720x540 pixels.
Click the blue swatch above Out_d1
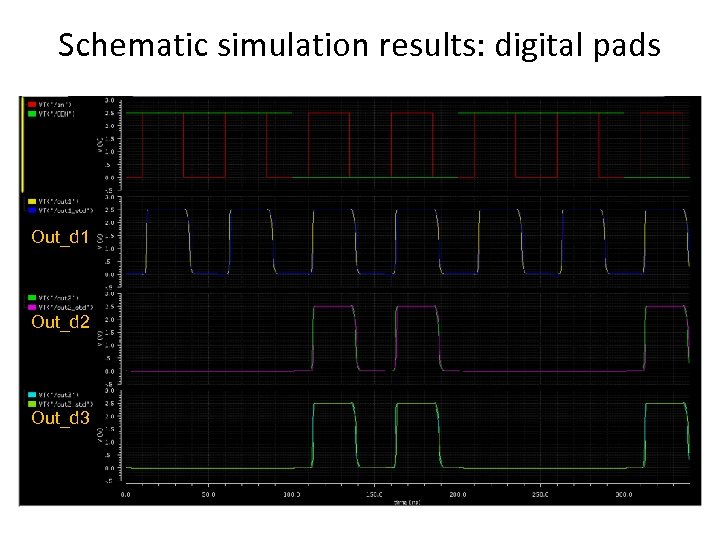point(32,210)
